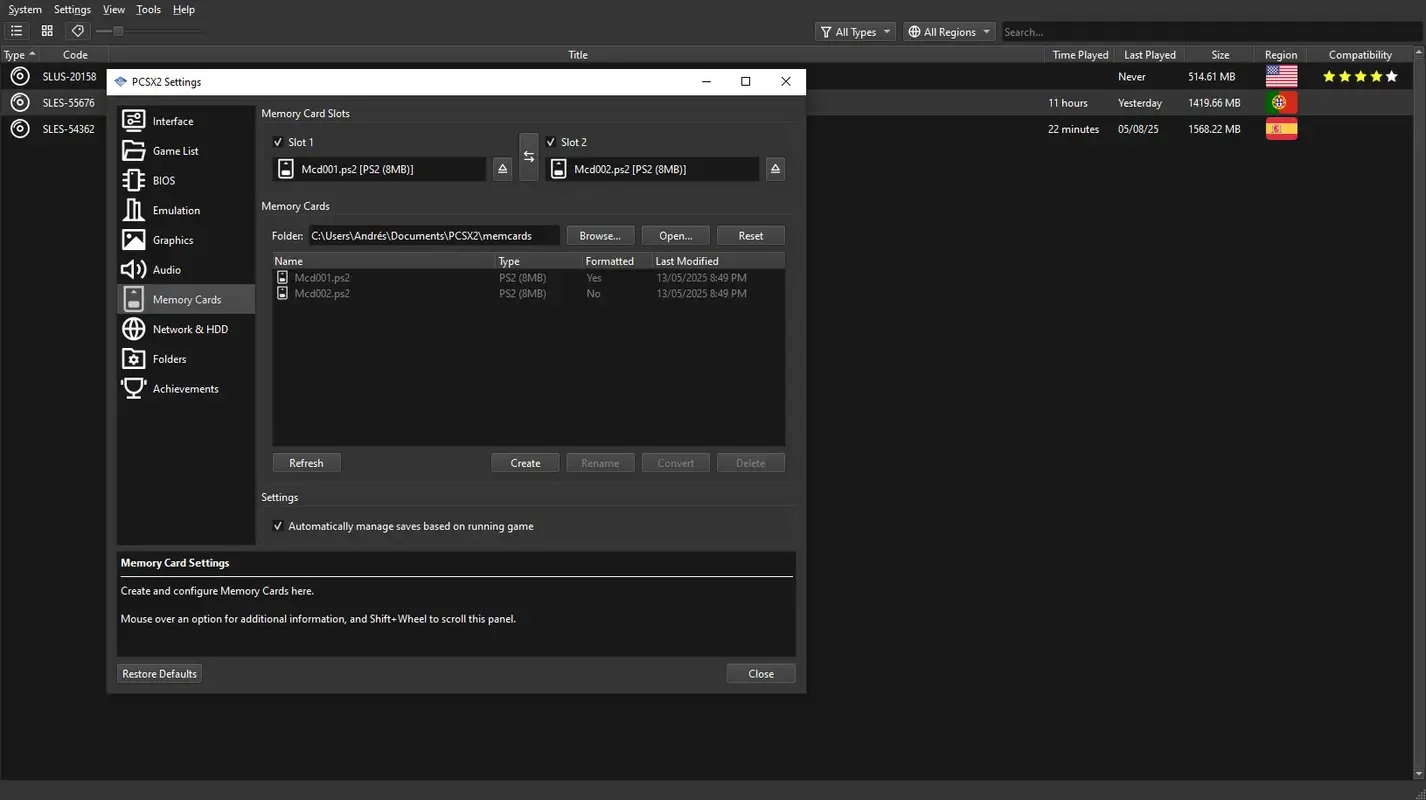This screenshot has width=1426, height=800.
Task: Switch to the Emulation settings section
Action: click(x=176, y=210)
